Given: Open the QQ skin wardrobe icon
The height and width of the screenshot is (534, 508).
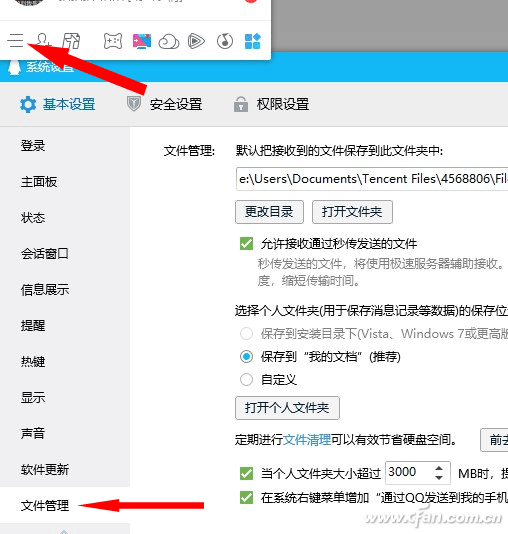Looking at the screenshot, I should click(71, 41).
